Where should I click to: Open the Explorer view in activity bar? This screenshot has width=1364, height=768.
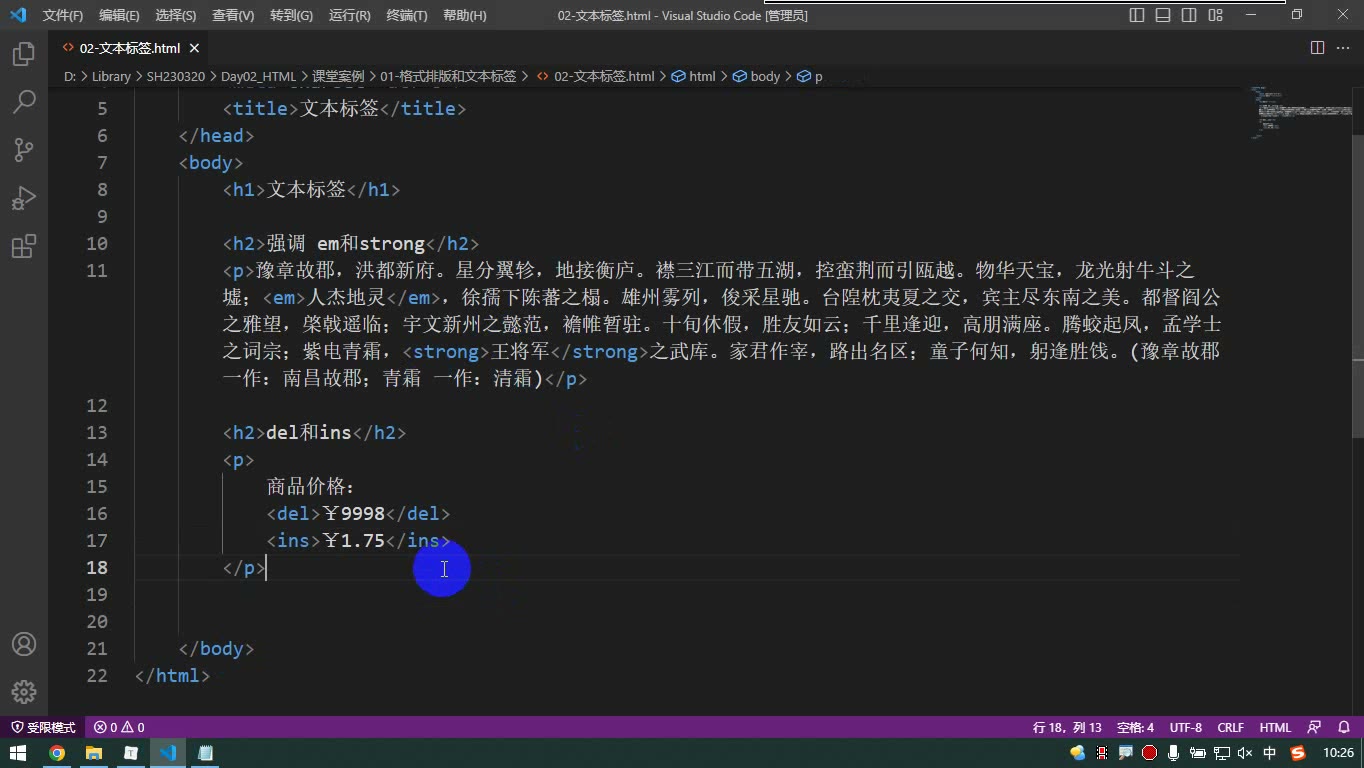[24, 54]
